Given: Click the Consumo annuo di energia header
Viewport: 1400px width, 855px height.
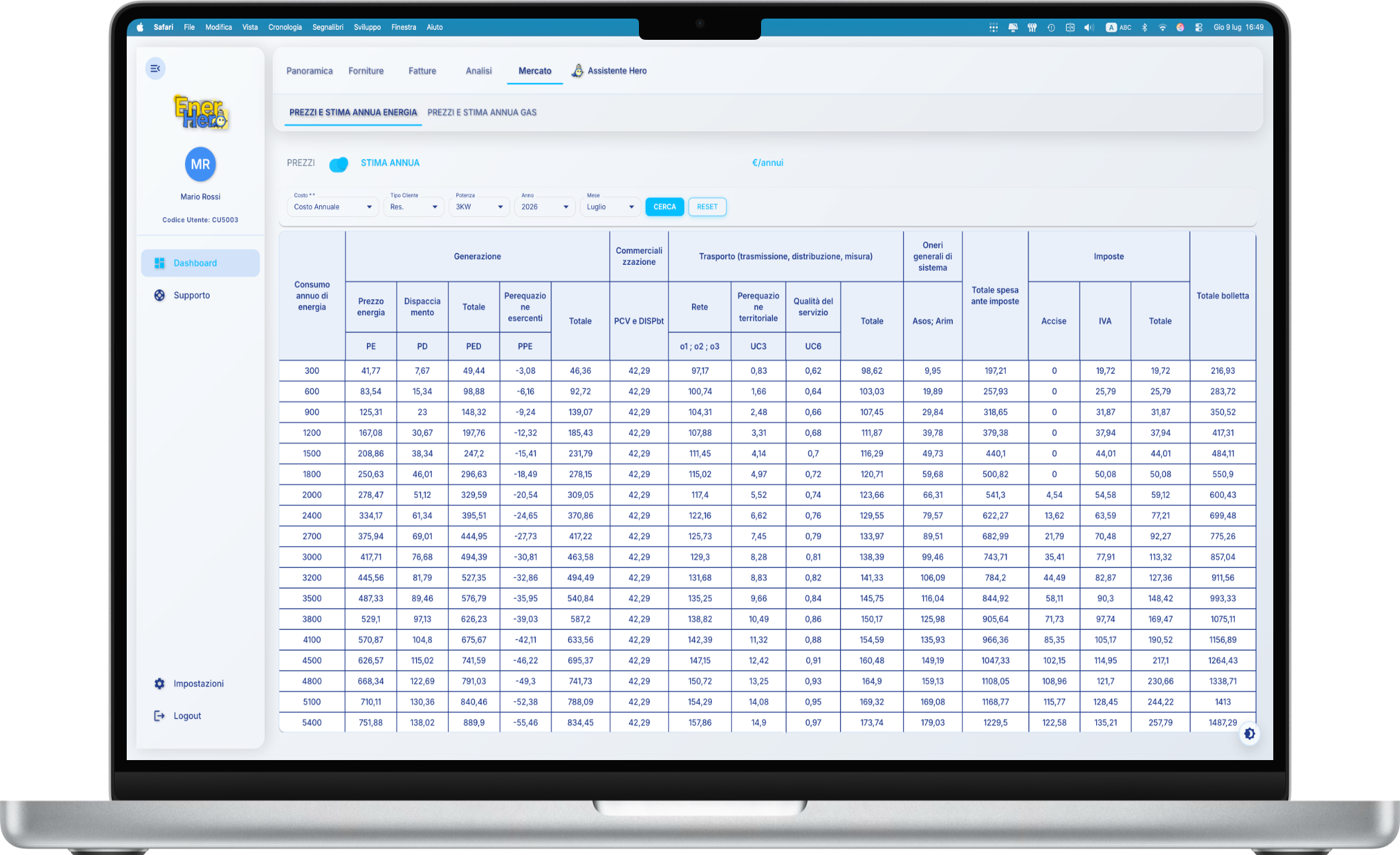Looking at the screenshot, I should 312,296.
